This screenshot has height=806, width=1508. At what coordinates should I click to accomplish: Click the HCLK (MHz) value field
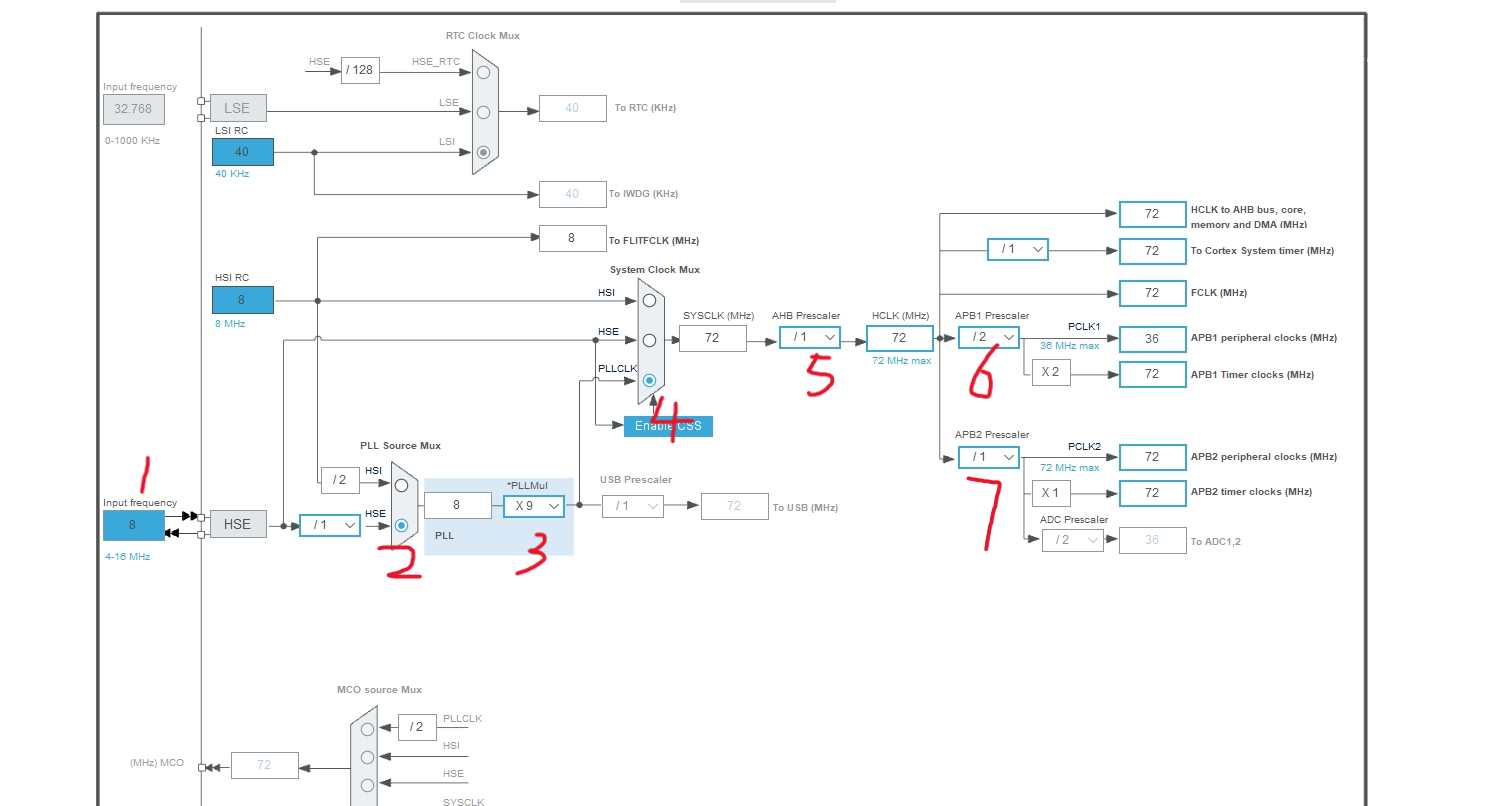899,338
